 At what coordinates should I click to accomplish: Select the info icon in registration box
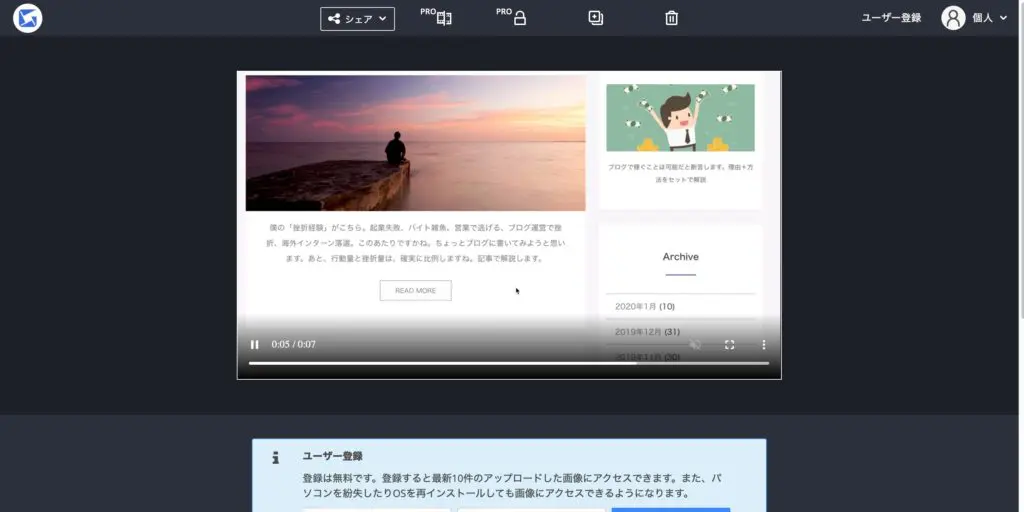276,457
